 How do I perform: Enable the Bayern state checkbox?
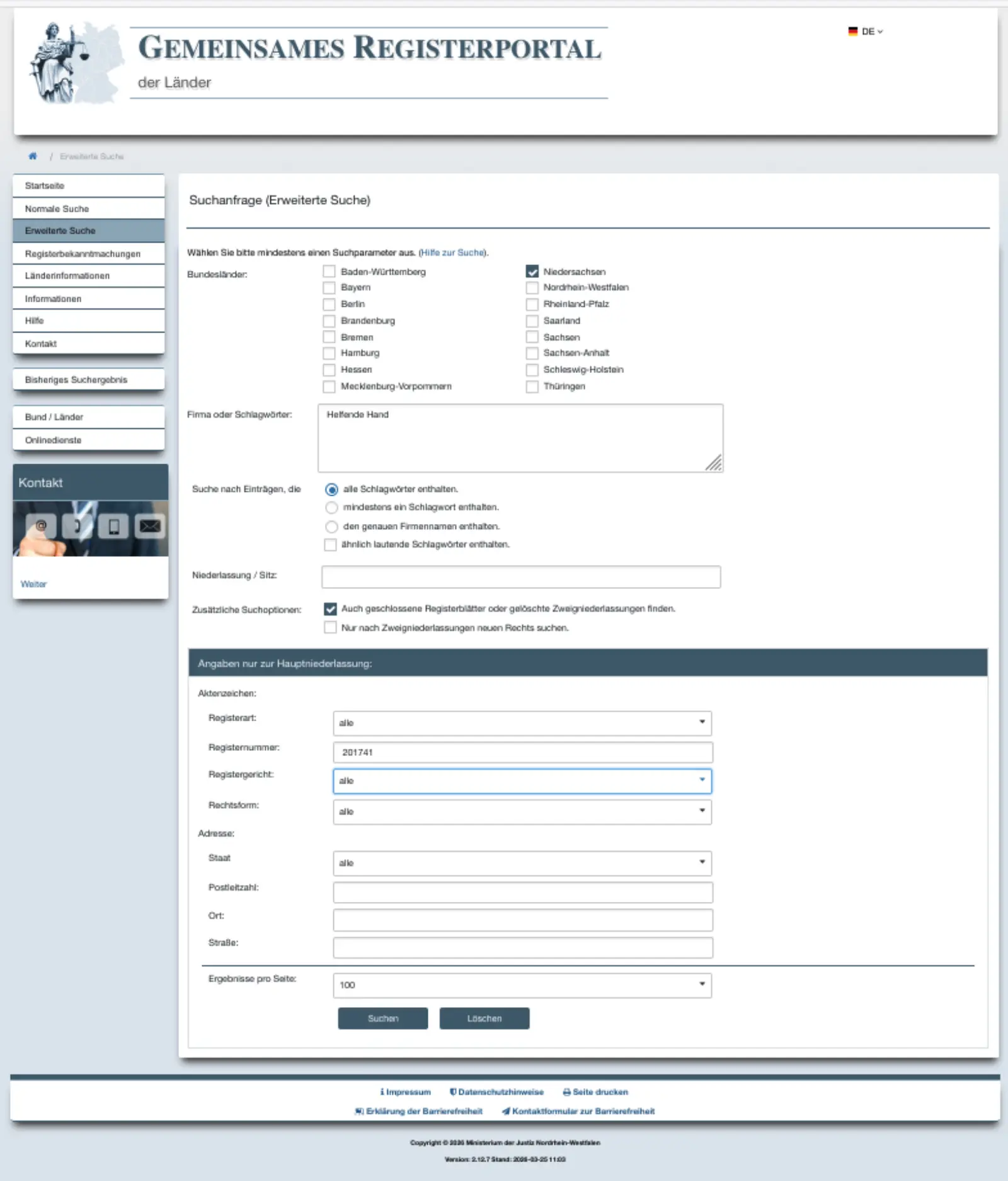pyautogui.click(x=329, y=288)
